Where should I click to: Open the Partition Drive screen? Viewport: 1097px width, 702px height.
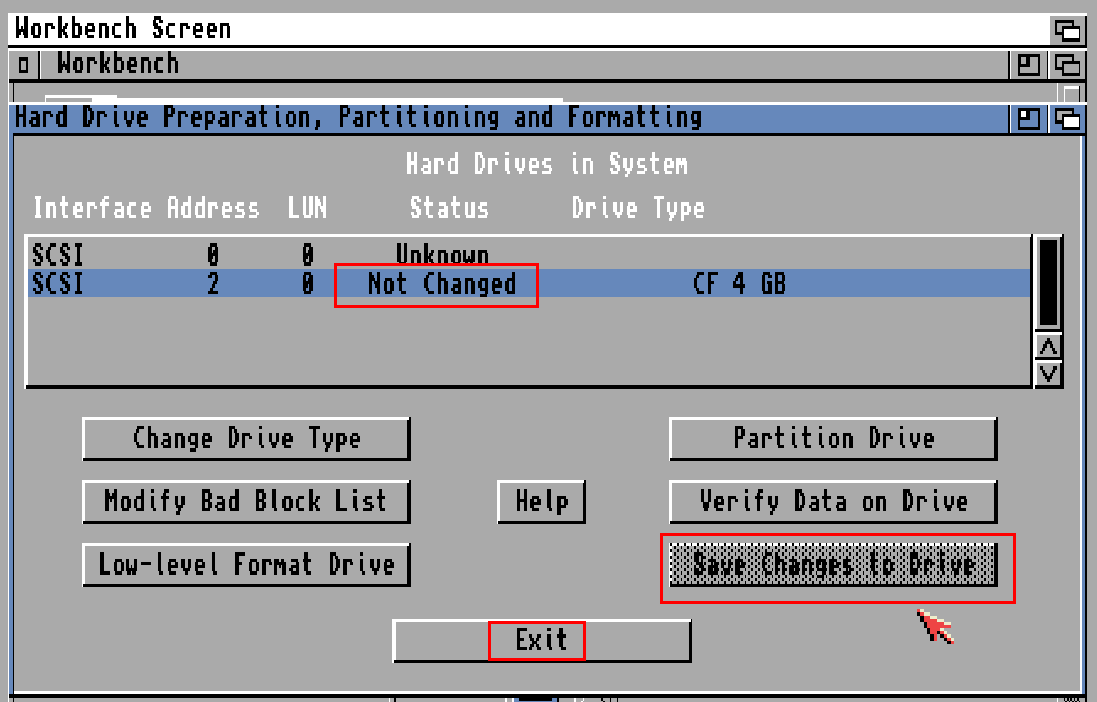[832, 438]
